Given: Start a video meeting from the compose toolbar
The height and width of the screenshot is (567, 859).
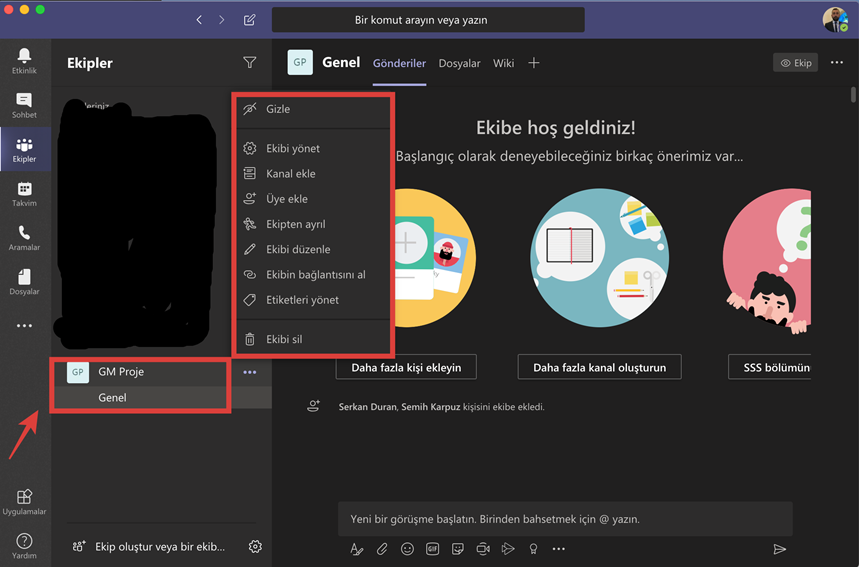Looking at the screenshot, I should pos(483,549).
